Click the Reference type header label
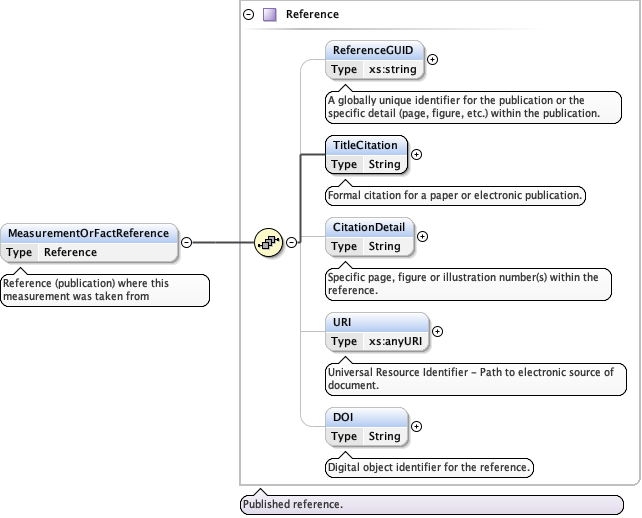642x518 pixels. tap(312, 15)
